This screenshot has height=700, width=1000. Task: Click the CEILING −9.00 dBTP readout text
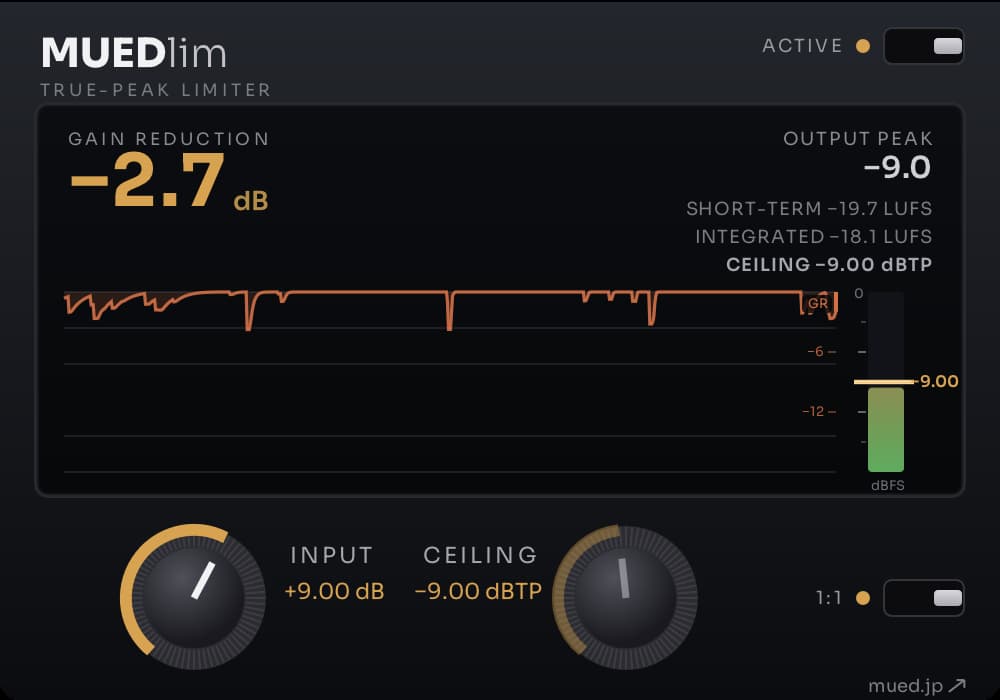coord(829,265)
